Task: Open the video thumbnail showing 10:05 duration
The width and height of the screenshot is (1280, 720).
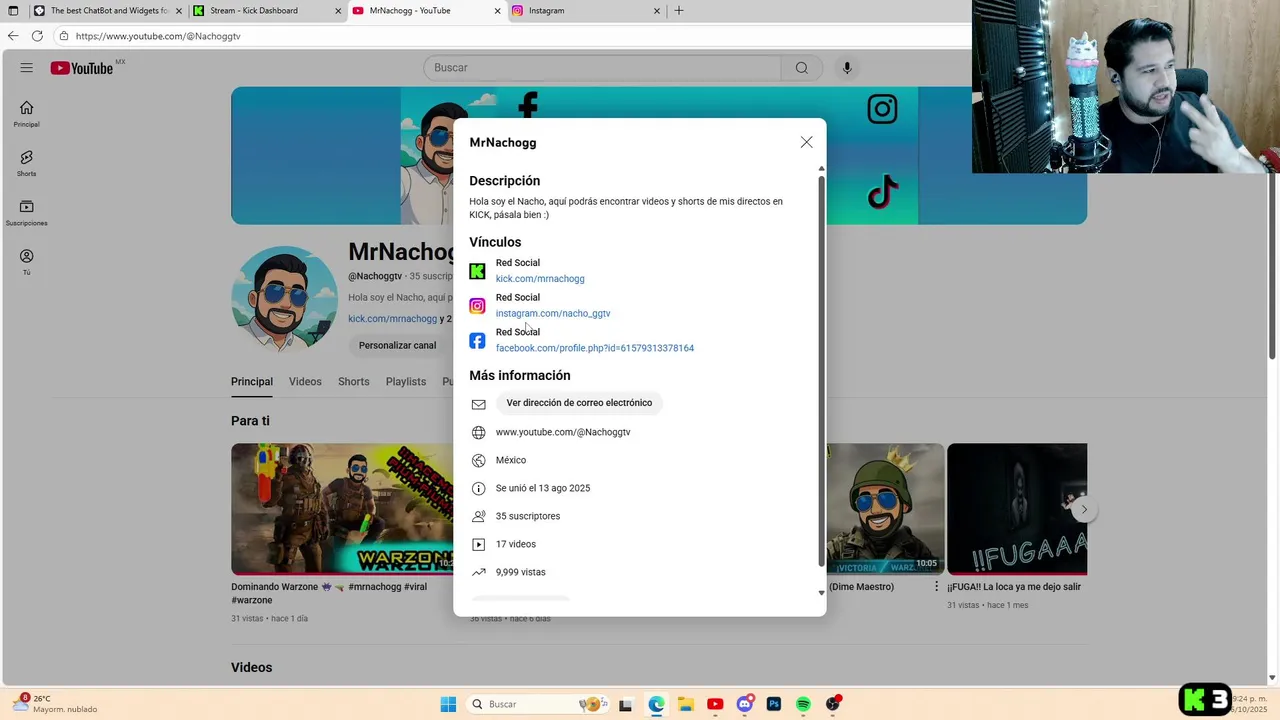Action: point(886,509)
